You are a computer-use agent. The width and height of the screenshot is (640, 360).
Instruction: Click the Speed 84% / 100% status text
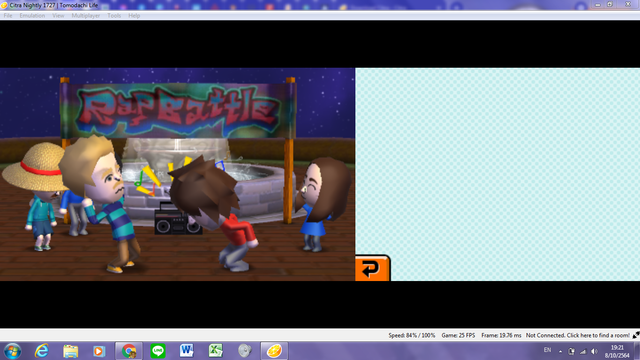click(411, 335)
